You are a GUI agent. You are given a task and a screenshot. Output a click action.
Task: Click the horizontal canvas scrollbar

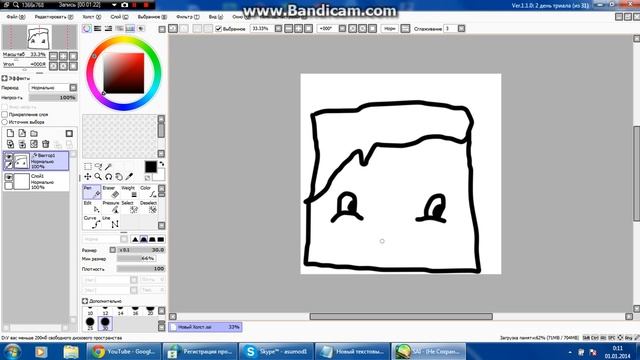401,316
